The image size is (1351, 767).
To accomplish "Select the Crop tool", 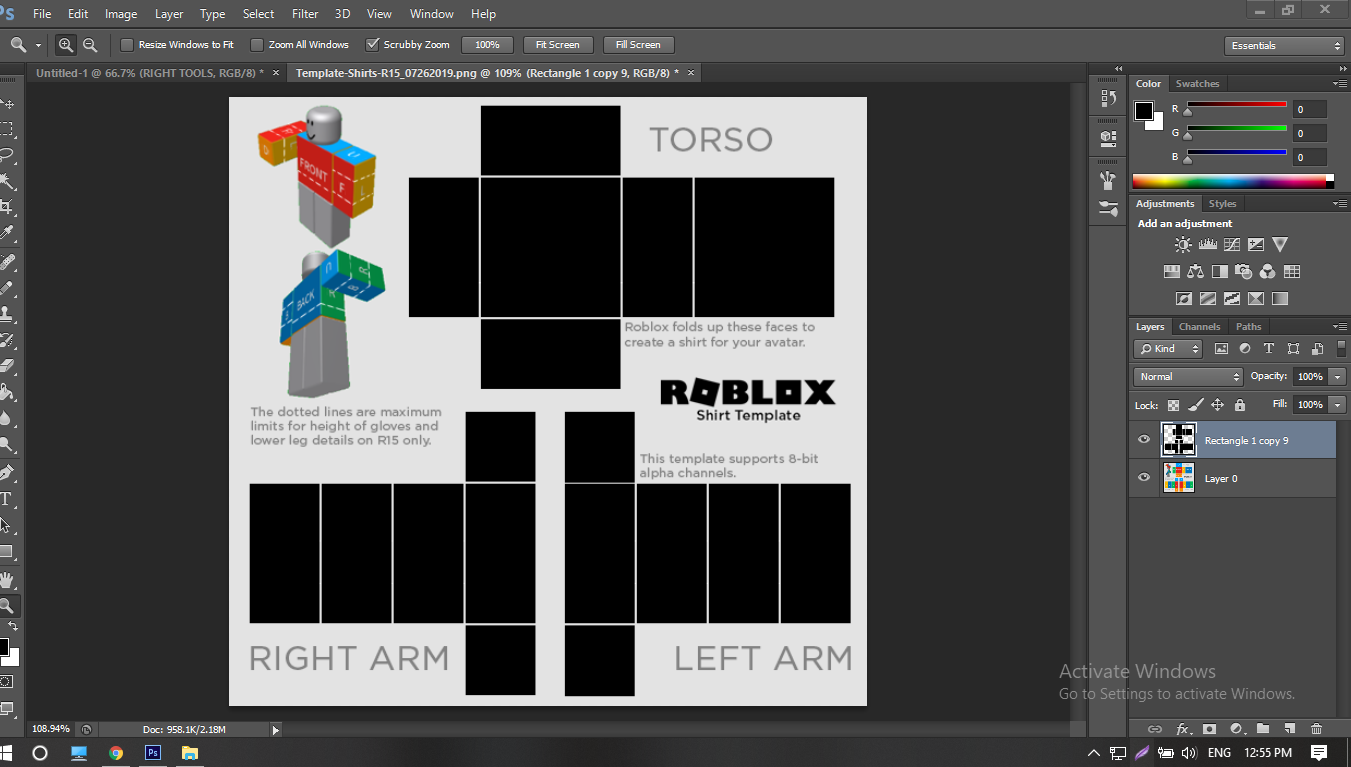I will click(x=7, y=207).
